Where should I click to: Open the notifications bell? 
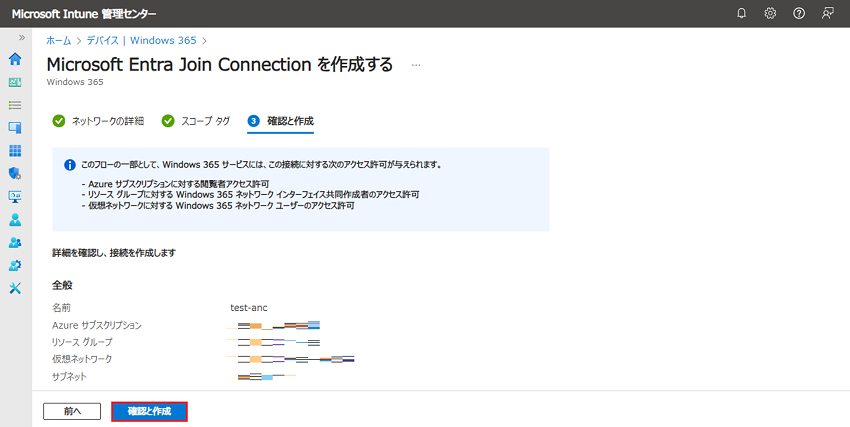coord(742,14)
